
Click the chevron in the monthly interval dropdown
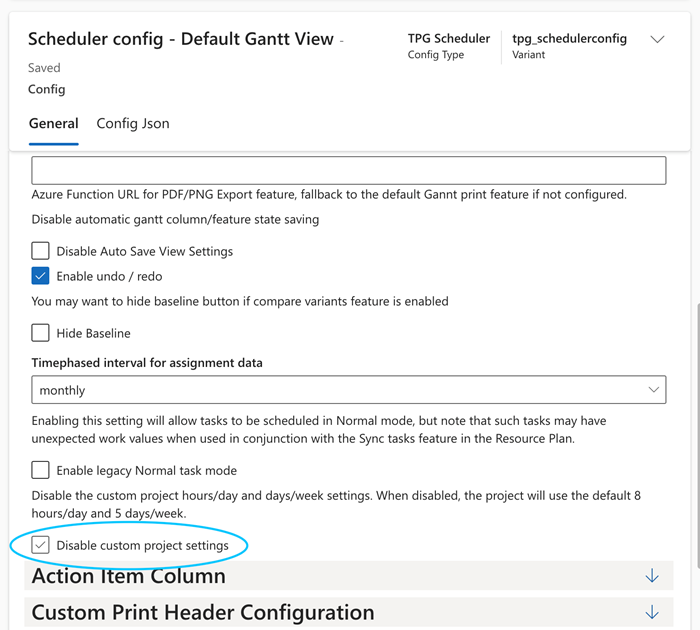[x=654, y=389]
